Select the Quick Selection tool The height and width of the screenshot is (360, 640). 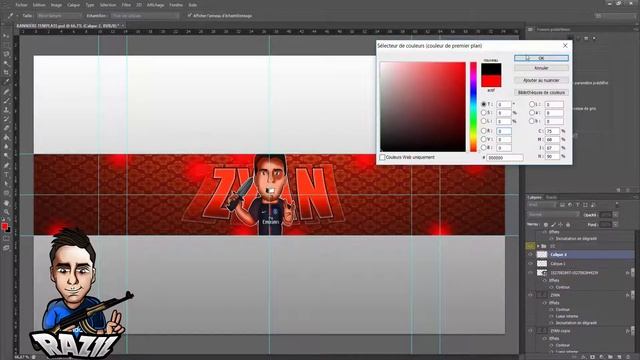click(6, 63)
